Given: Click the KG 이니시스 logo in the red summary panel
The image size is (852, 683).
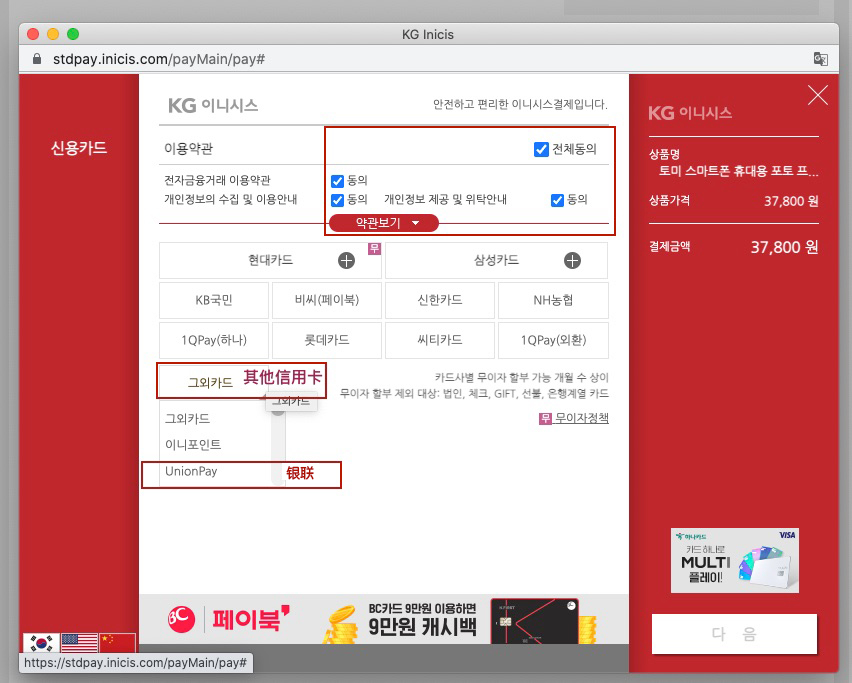Looking at the screenshot, I should coord(690,113).
